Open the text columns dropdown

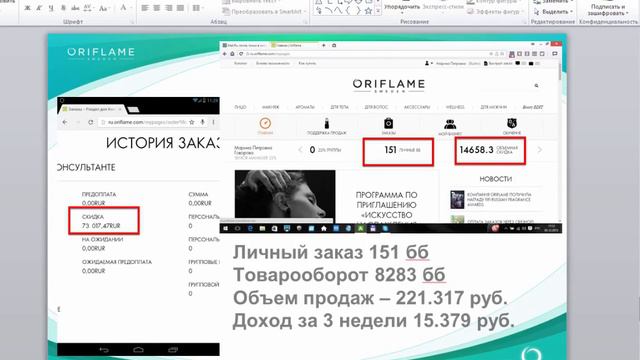pyautogui.click(x=198, y=8)
